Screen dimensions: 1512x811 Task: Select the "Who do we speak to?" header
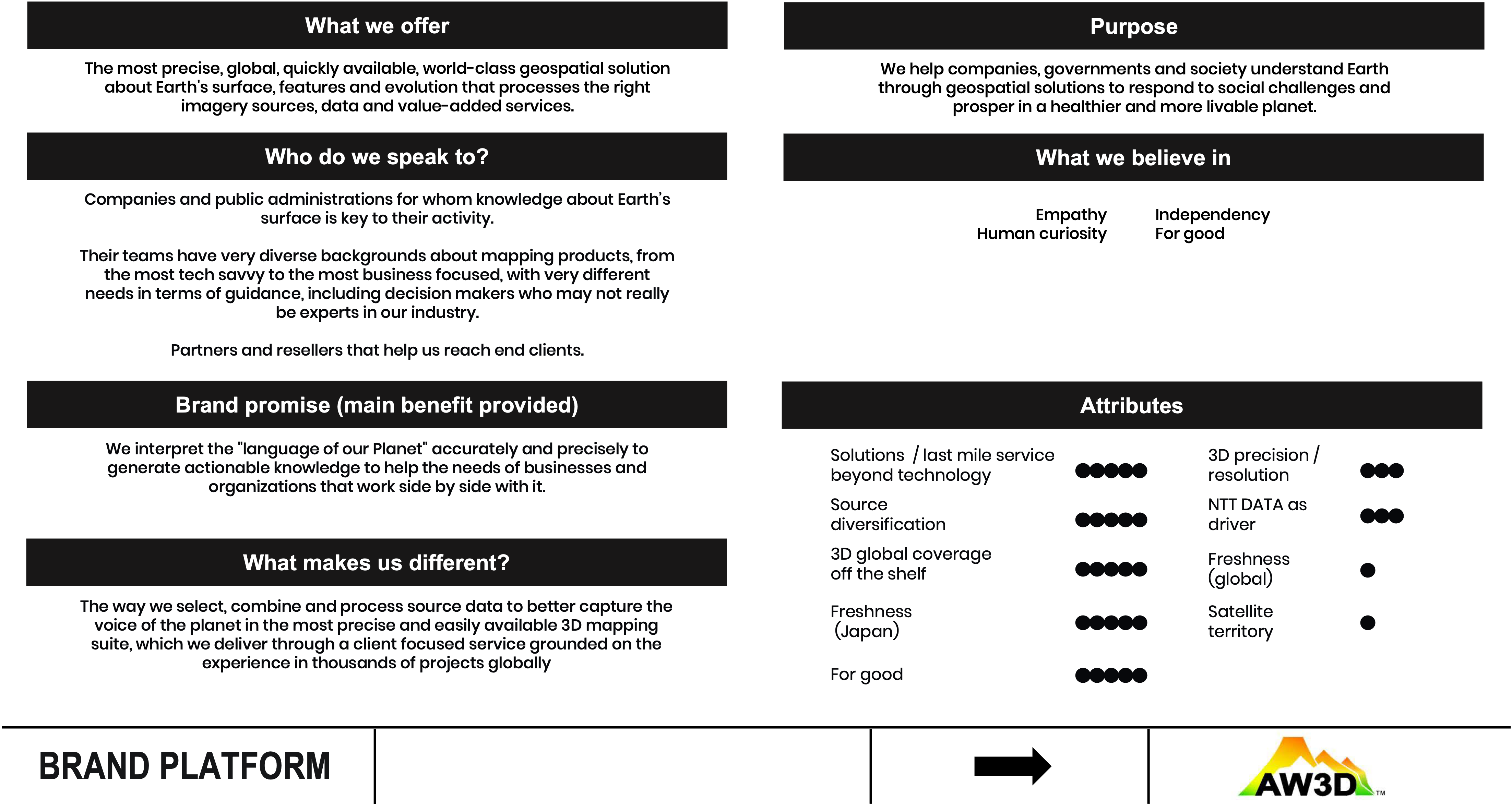click(377, 157)
